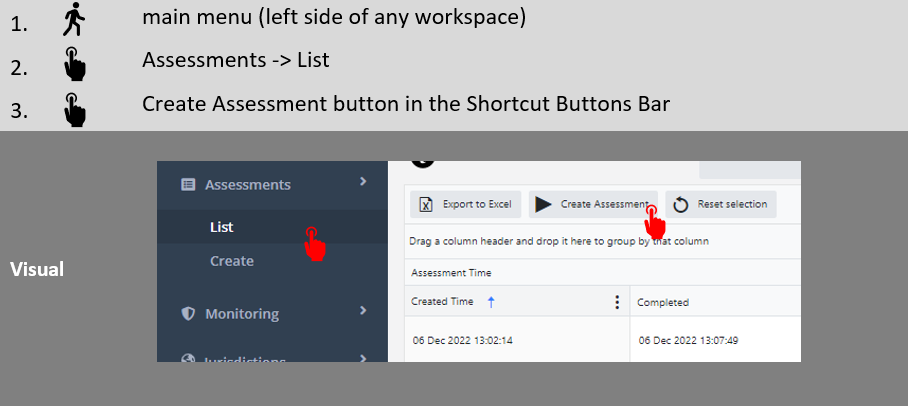Click the Assessments list icon in sidebar
Viewport: 910px width, 406px height.
pos(187,185)
